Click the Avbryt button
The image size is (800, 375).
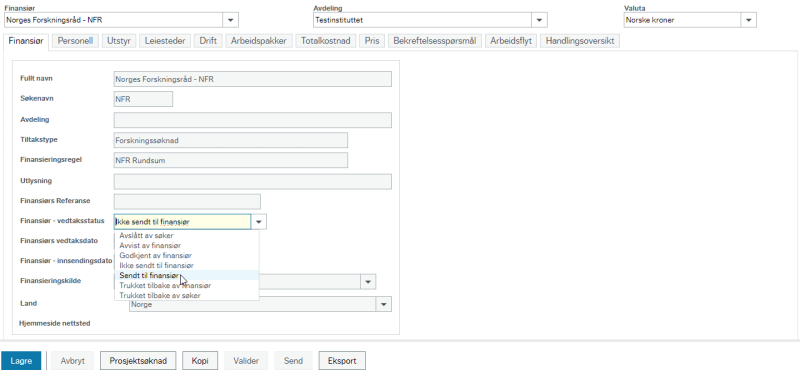73,361
